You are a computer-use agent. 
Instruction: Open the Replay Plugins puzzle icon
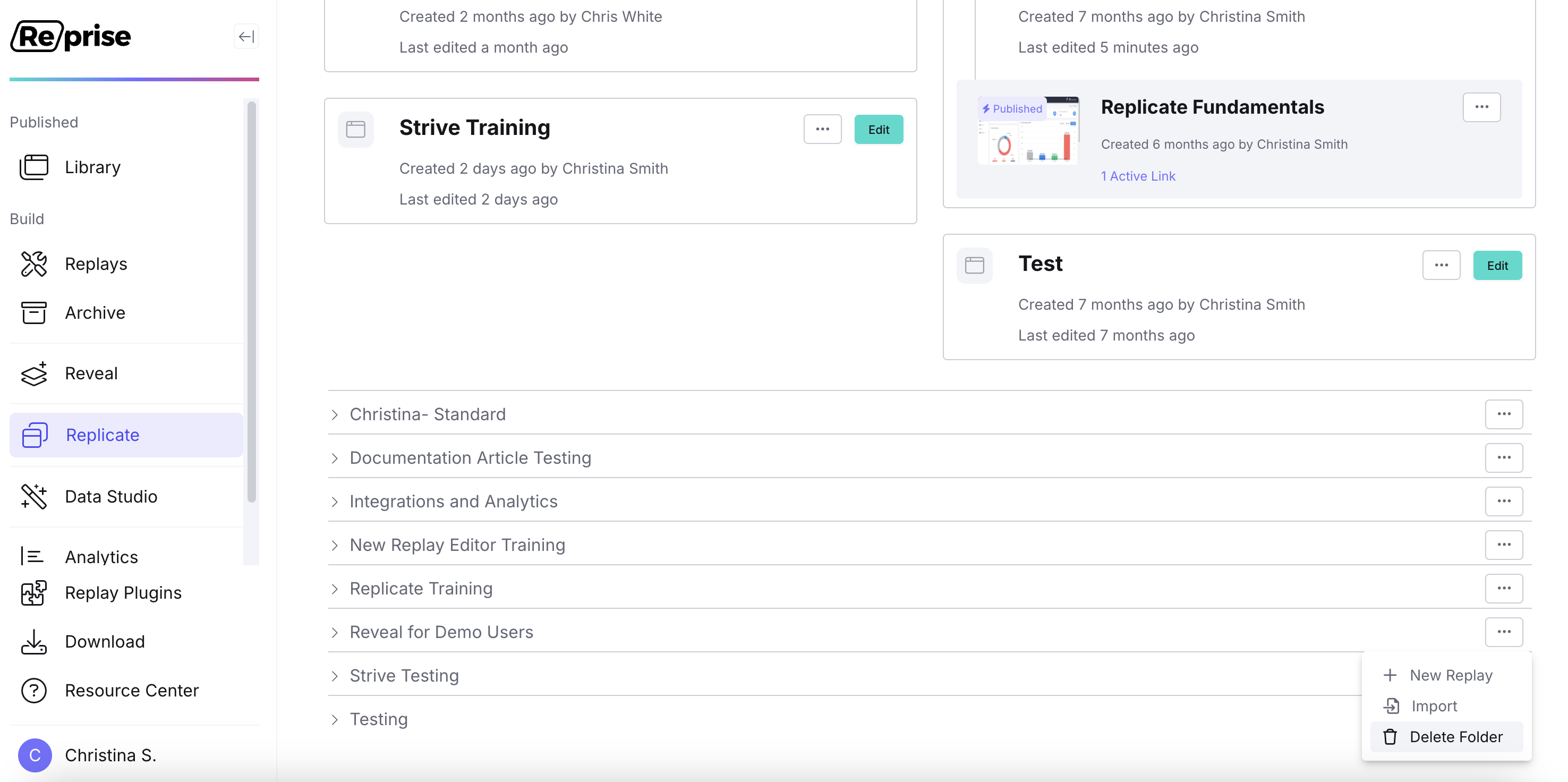point(34,592)
